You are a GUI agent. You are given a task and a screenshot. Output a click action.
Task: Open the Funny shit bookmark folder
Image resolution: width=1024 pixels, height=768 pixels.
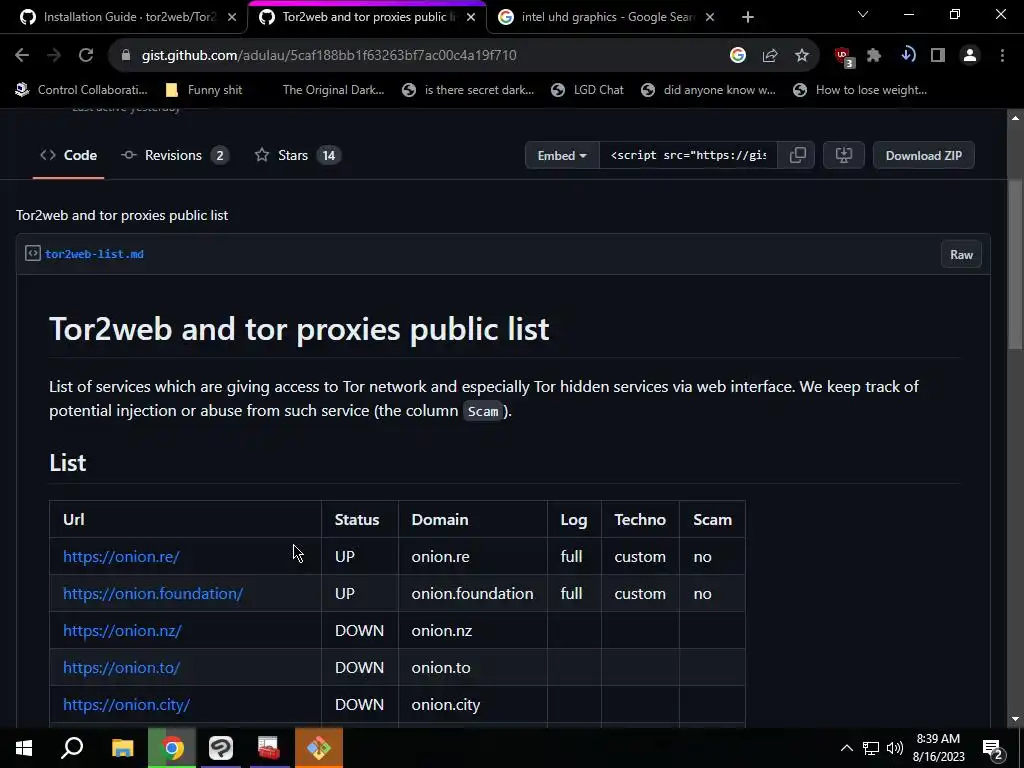point(204,90)
